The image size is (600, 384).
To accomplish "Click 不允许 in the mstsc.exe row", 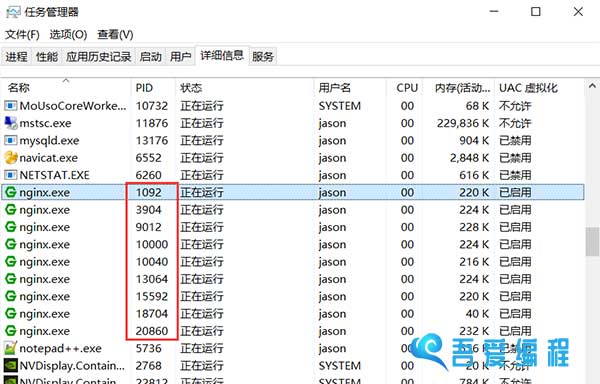I will [515, 123].
